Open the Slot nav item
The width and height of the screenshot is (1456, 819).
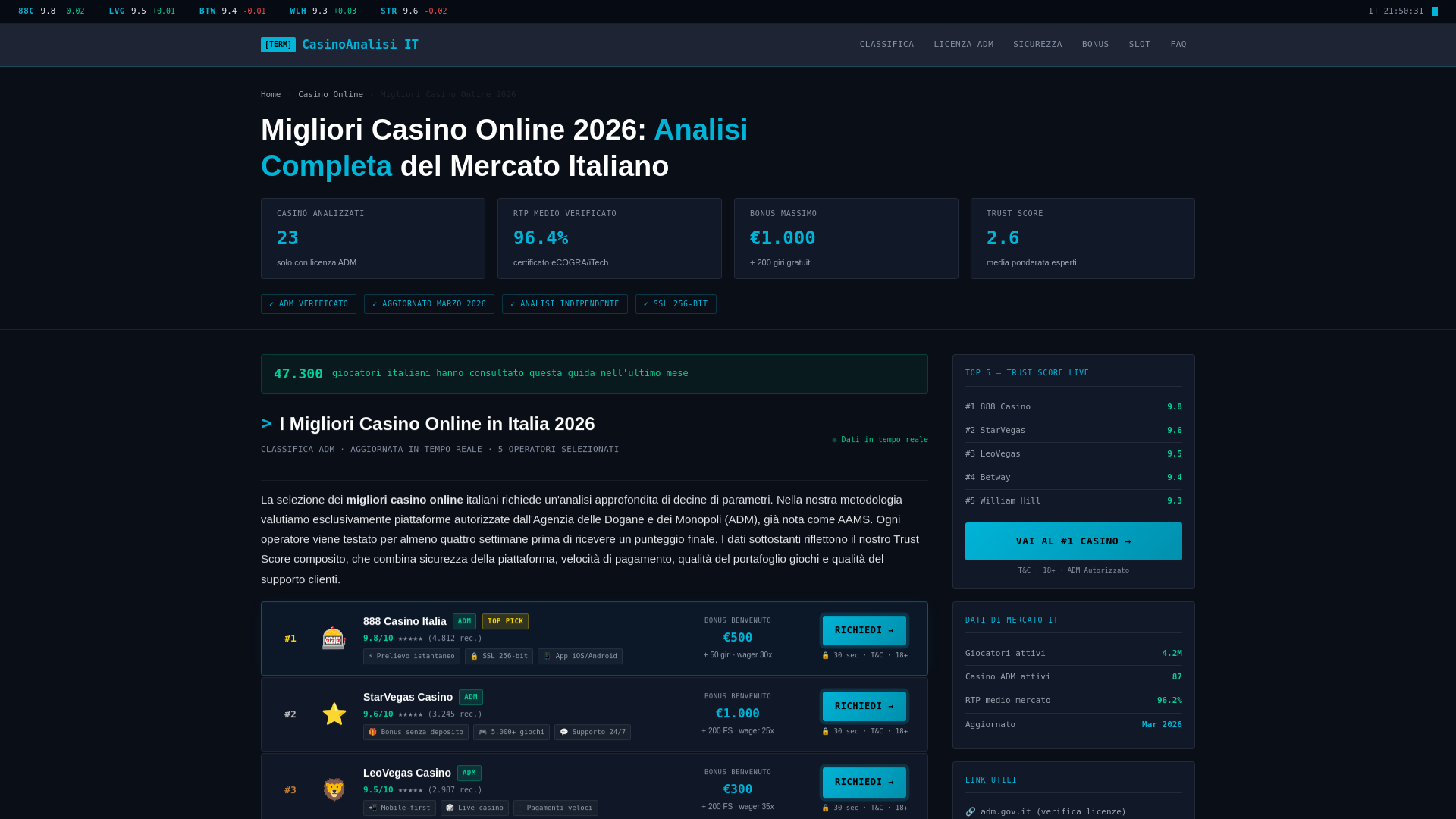(1139, 45)
